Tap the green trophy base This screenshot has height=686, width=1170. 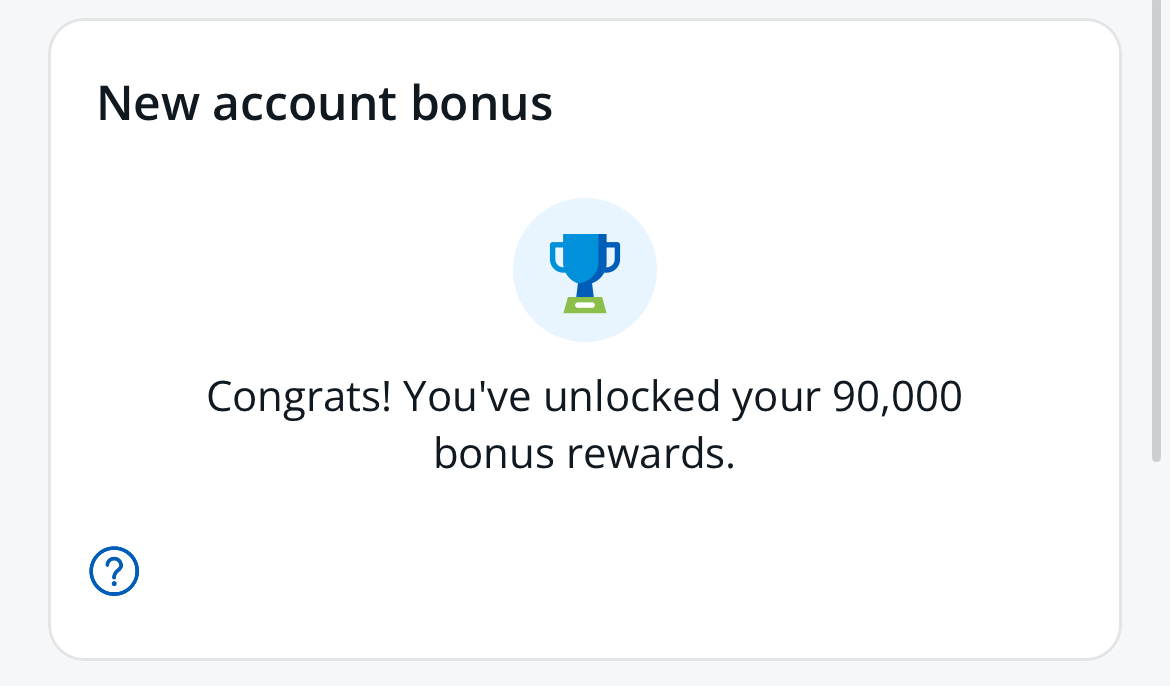[585, 303]
